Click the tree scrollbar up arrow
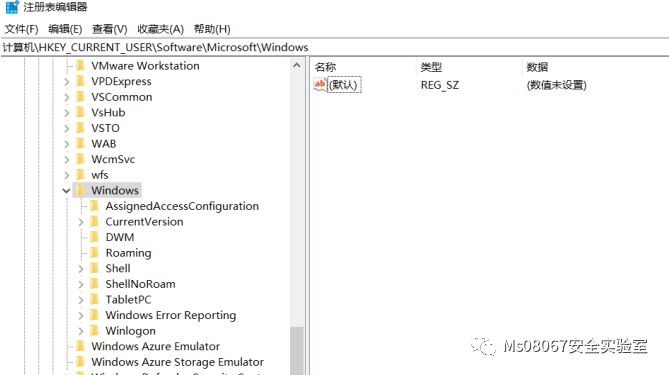The image size is (669, 375). click(x=297, y=65)
